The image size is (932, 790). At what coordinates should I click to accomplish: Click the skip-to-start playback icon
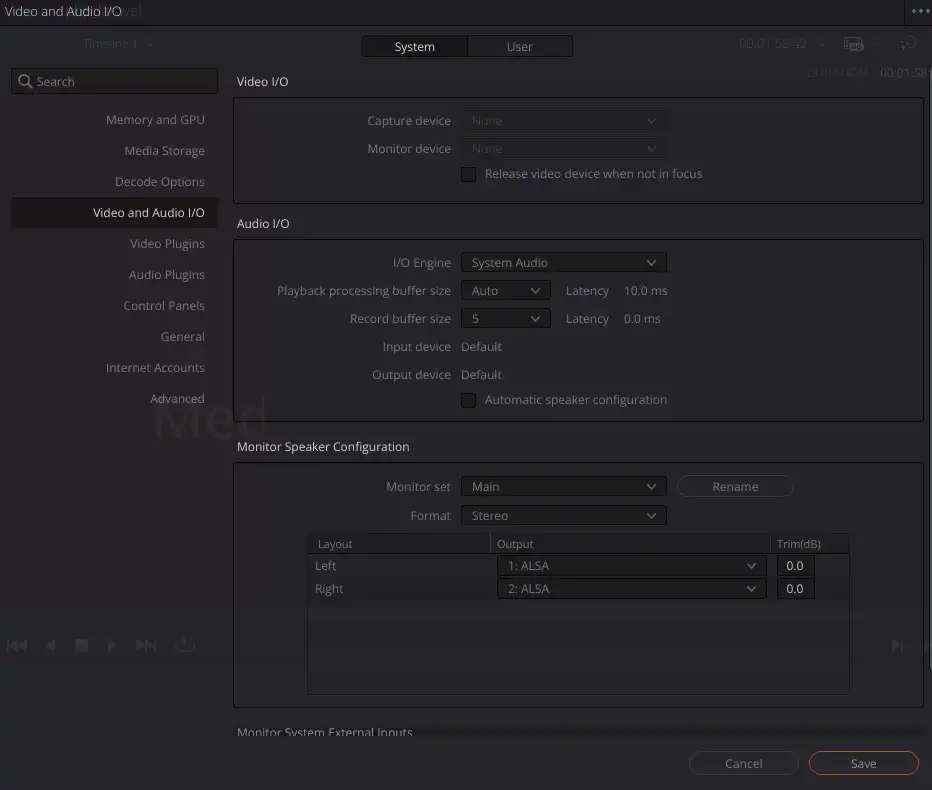pyautogui.click(x=17, y=646)
